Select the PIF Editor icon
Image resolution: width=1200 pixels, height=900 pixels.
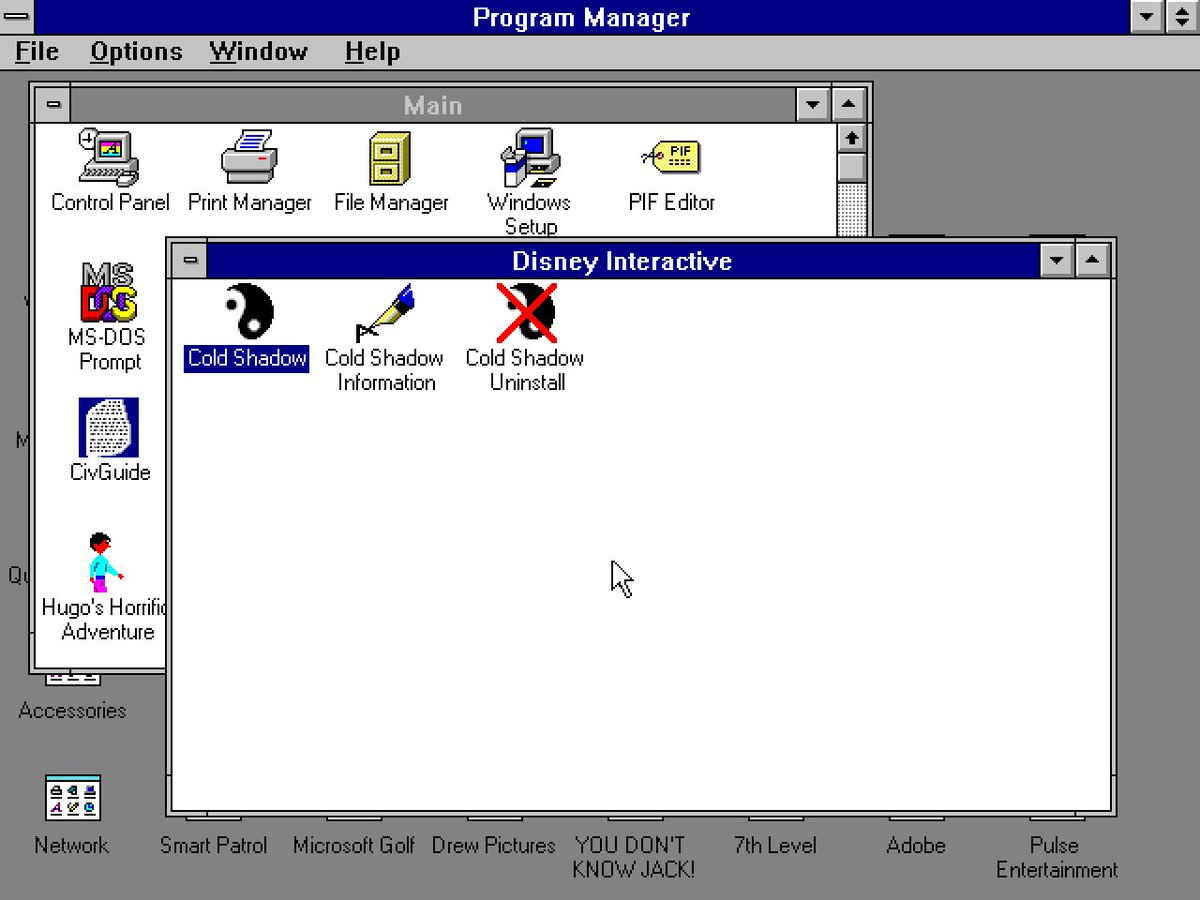[x=671, y=158]
